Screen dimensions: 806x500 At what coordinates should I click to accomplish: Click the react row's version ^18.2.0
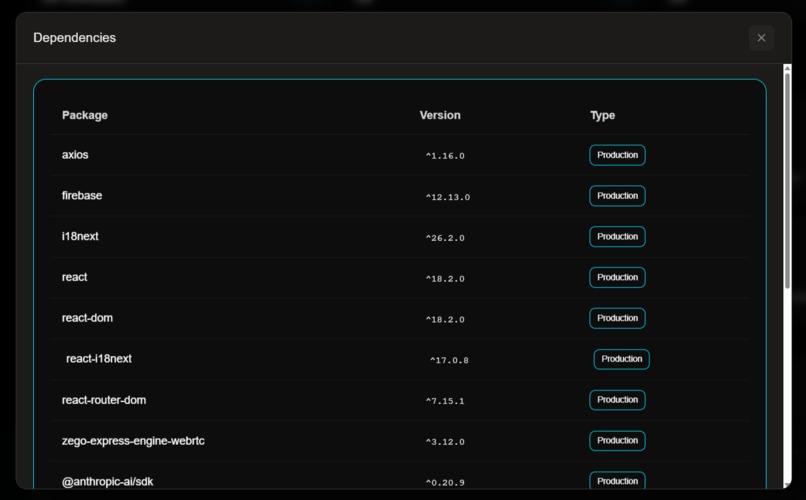pyautogui.click(x=445, y=279)
